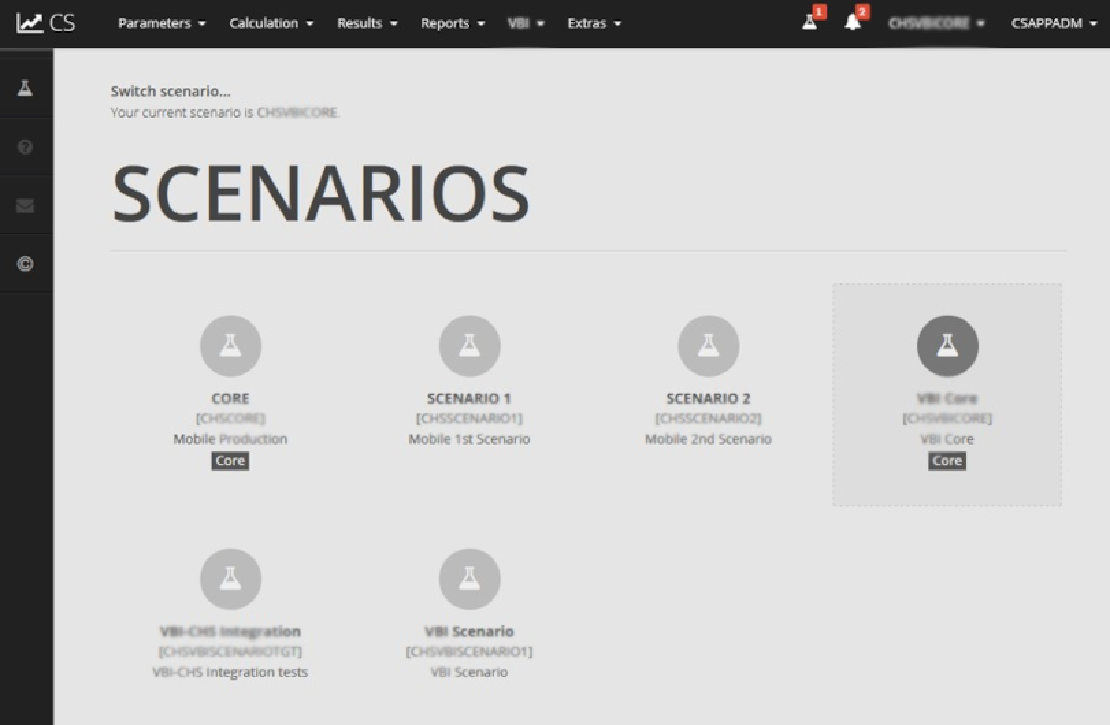The image size is (1110, 725).
Task: Open the help question mark sidebar icon
Action: pos(26,147)
